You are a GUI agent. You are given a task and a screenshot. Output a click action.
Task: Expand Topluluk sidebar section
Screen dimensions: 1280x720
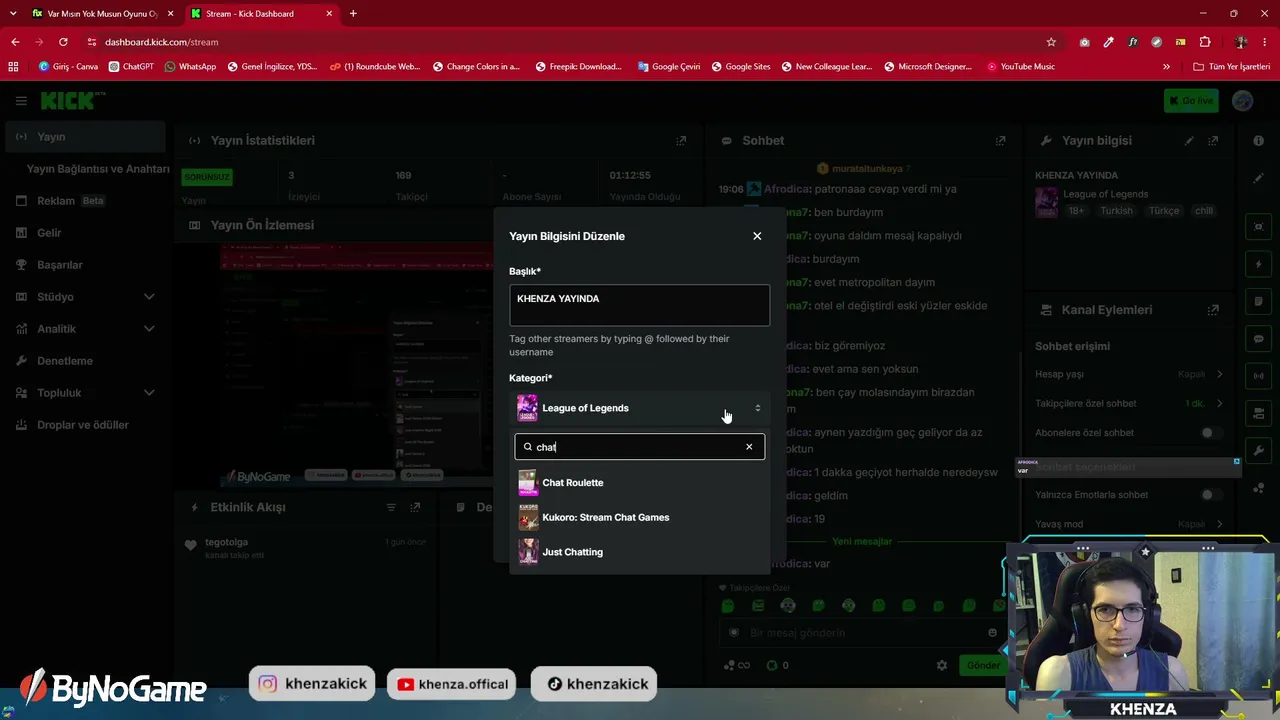tap(84, 393)
